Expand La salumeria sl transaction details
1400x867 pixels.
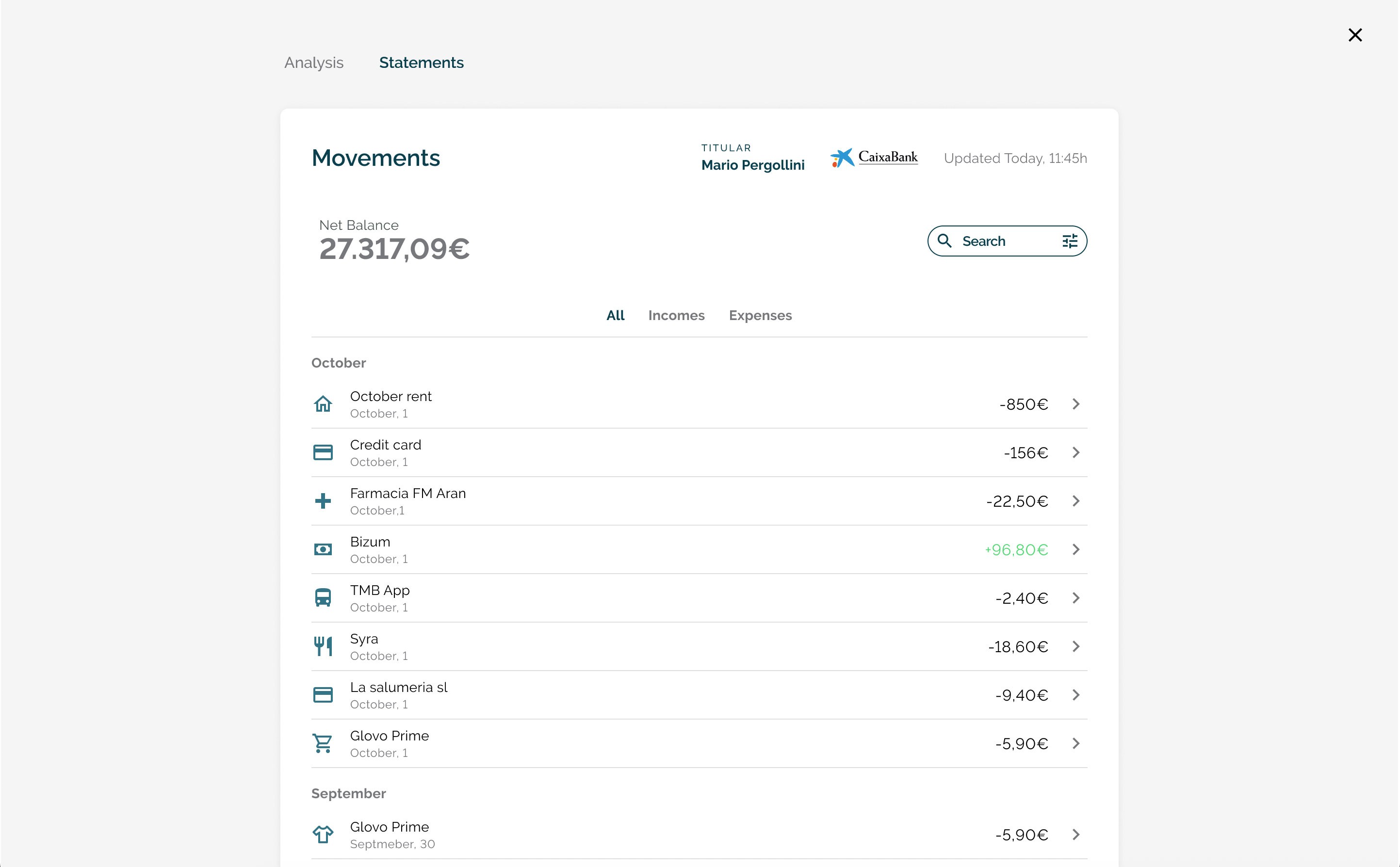[x=1076, y=695]
